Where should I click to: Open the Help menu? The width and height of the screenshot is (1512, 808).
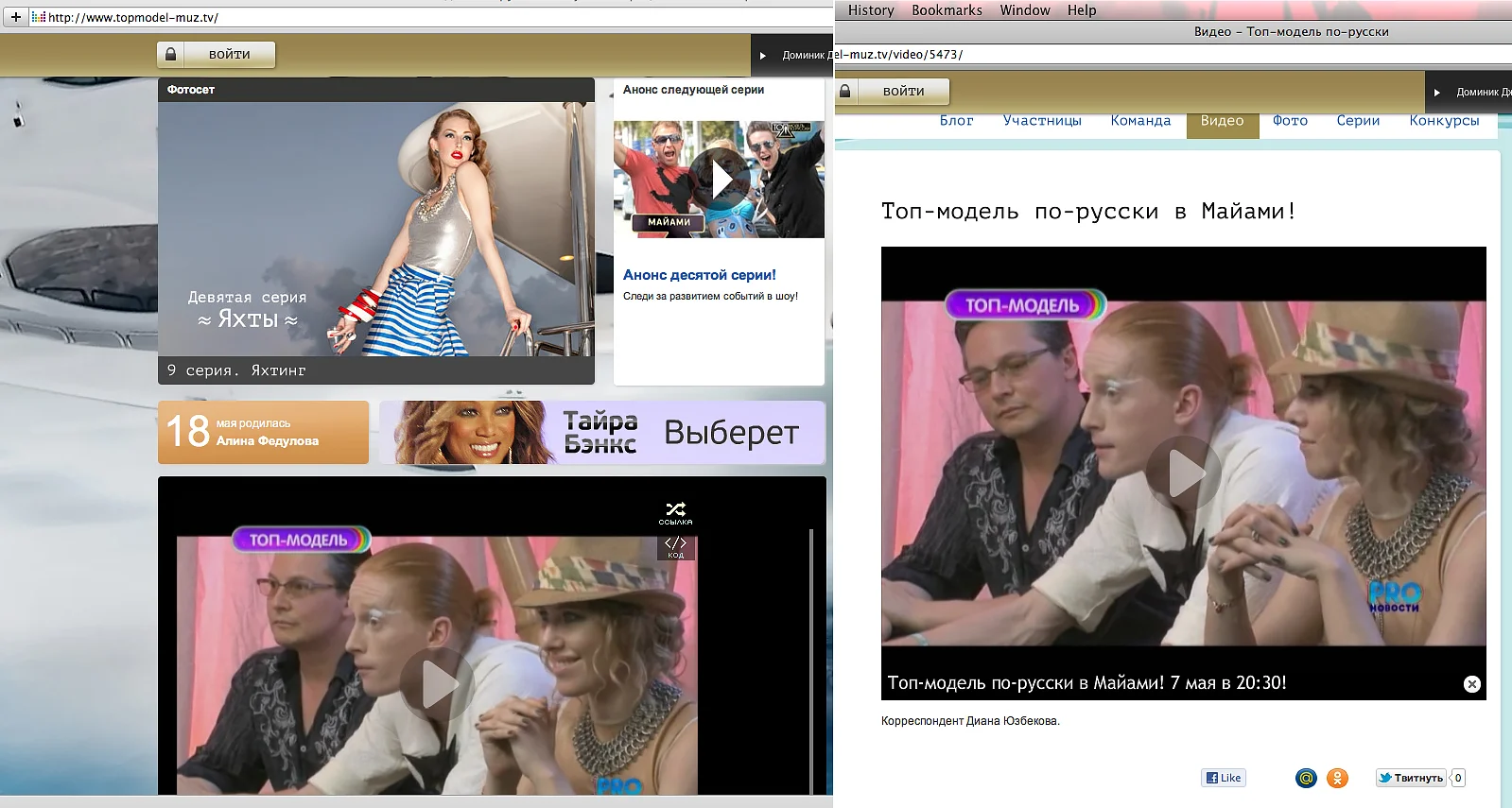click(1082, 10)
